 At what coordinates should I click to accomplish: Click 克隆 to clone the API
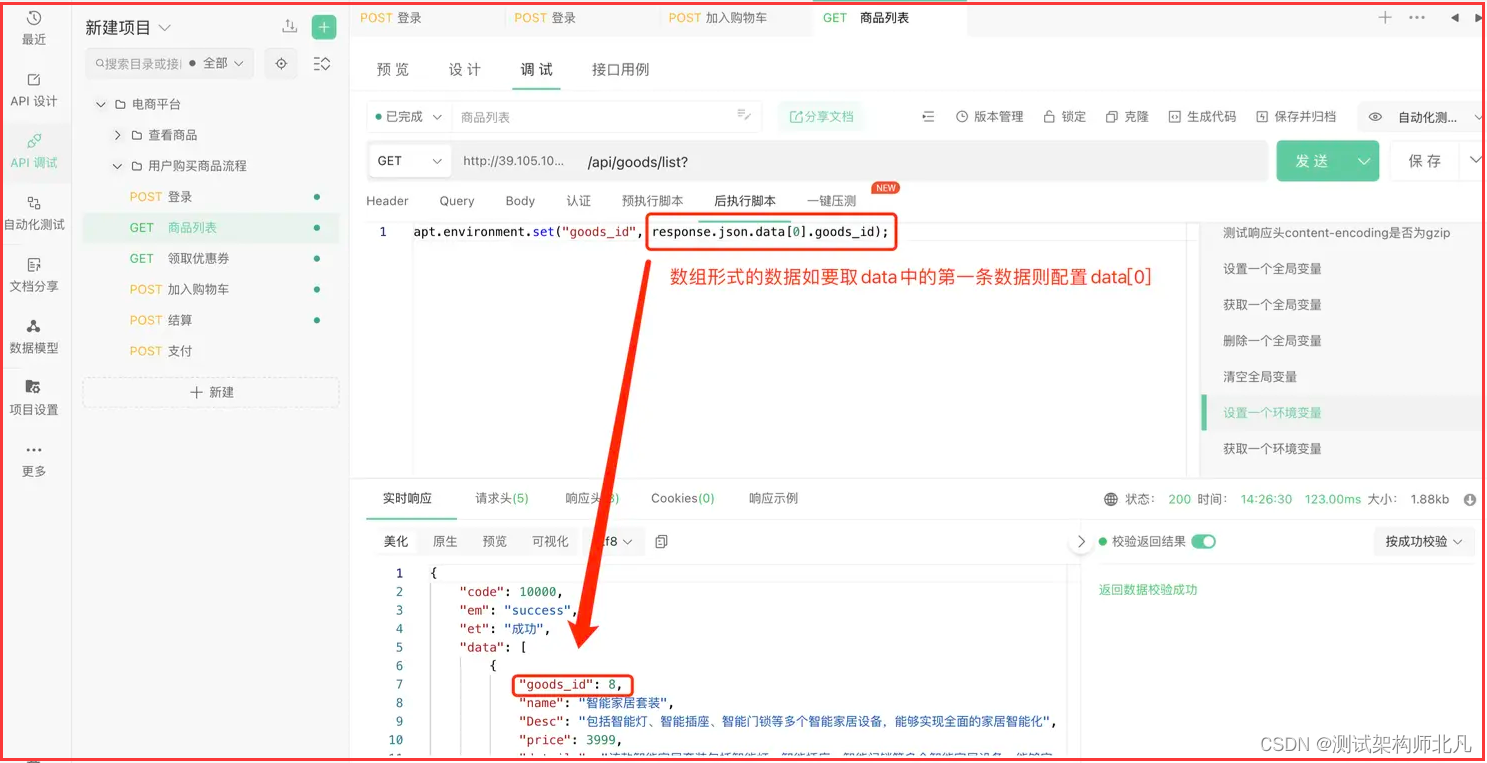coord(1127,117)
